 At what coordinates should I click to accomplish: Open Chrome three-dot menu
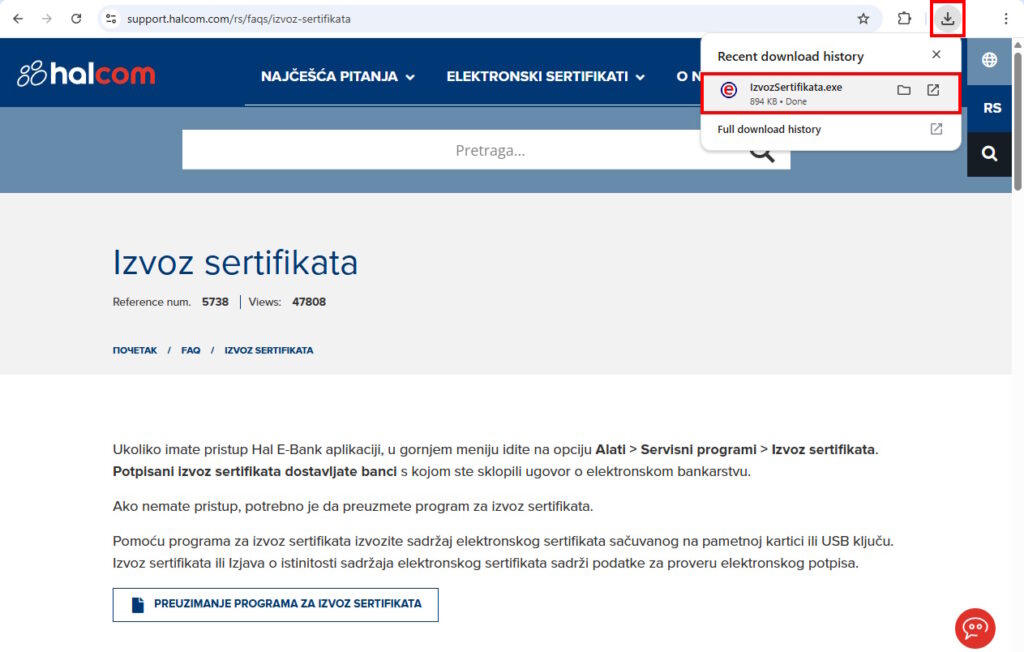tap(1005, 19)
